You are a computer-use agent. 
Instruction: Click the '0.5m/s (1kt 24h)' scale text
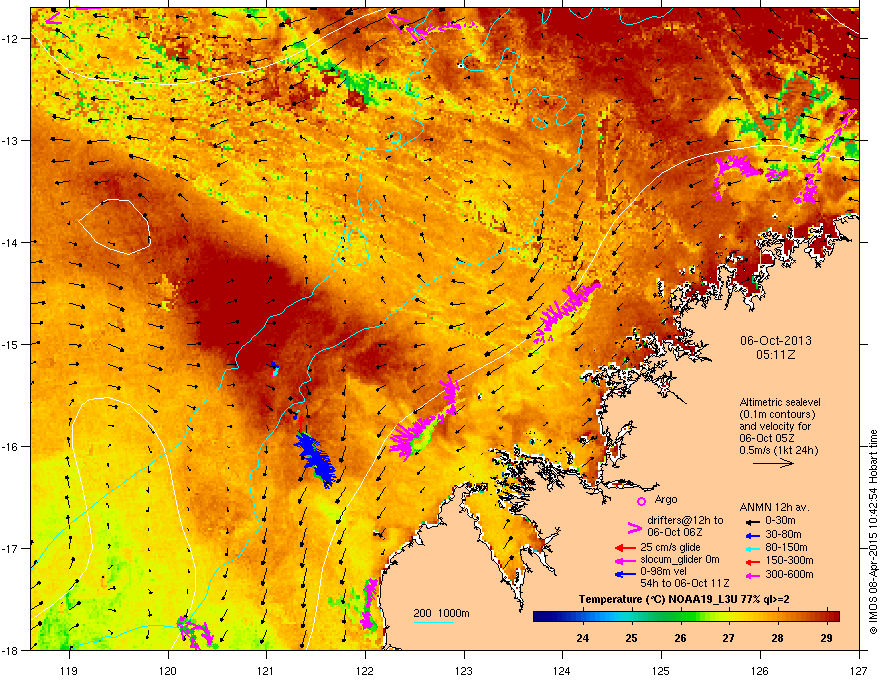click(778, 451)
